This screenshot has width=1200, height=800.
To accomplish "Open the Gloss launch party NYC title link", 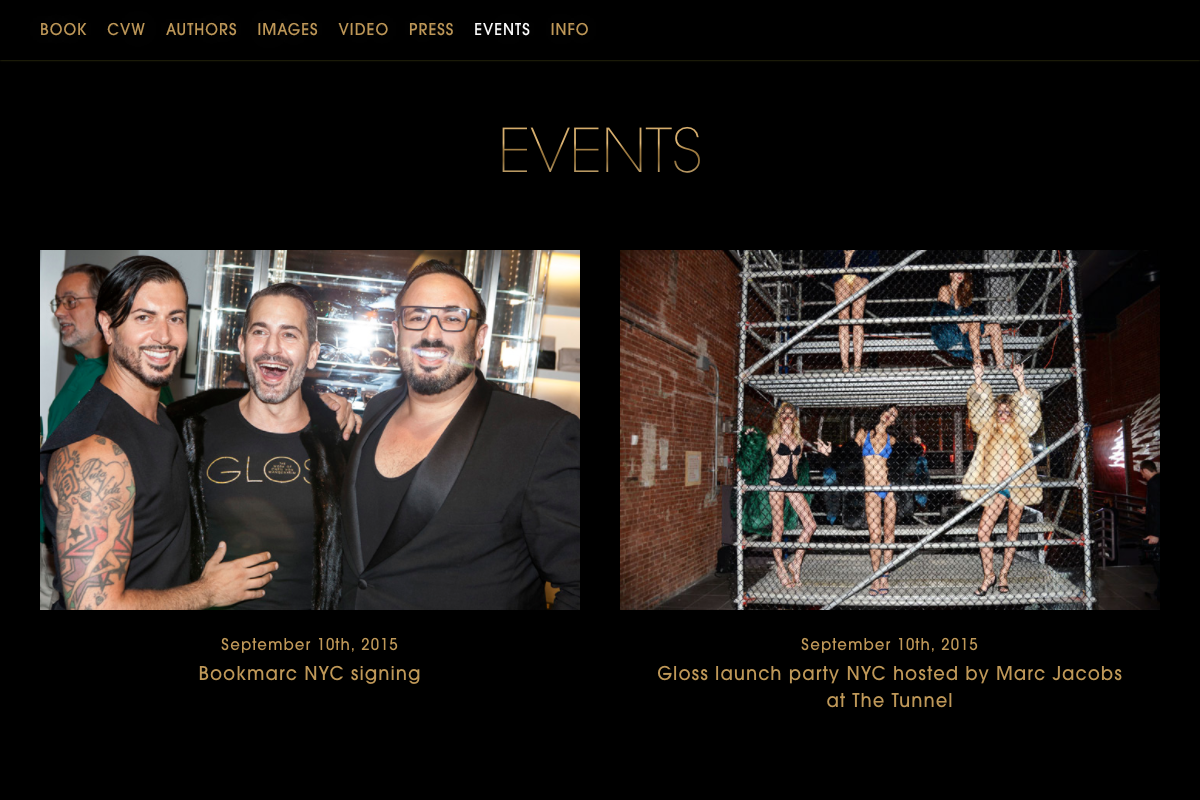I will point(890,687).
